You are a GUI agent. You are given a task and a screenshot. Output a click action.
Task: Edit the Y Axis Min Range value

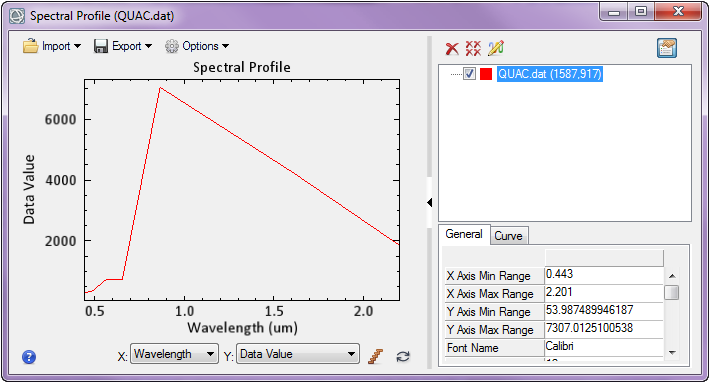[604, 311]
